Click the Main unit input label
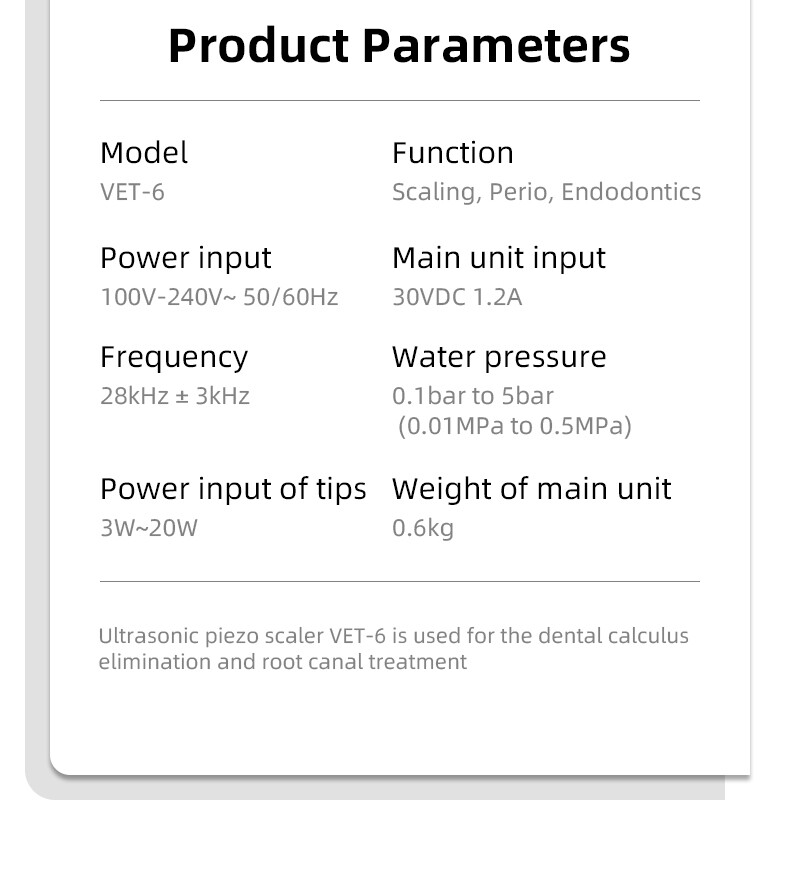The width and height of the screenshot is (800, 870). (498, 258)
